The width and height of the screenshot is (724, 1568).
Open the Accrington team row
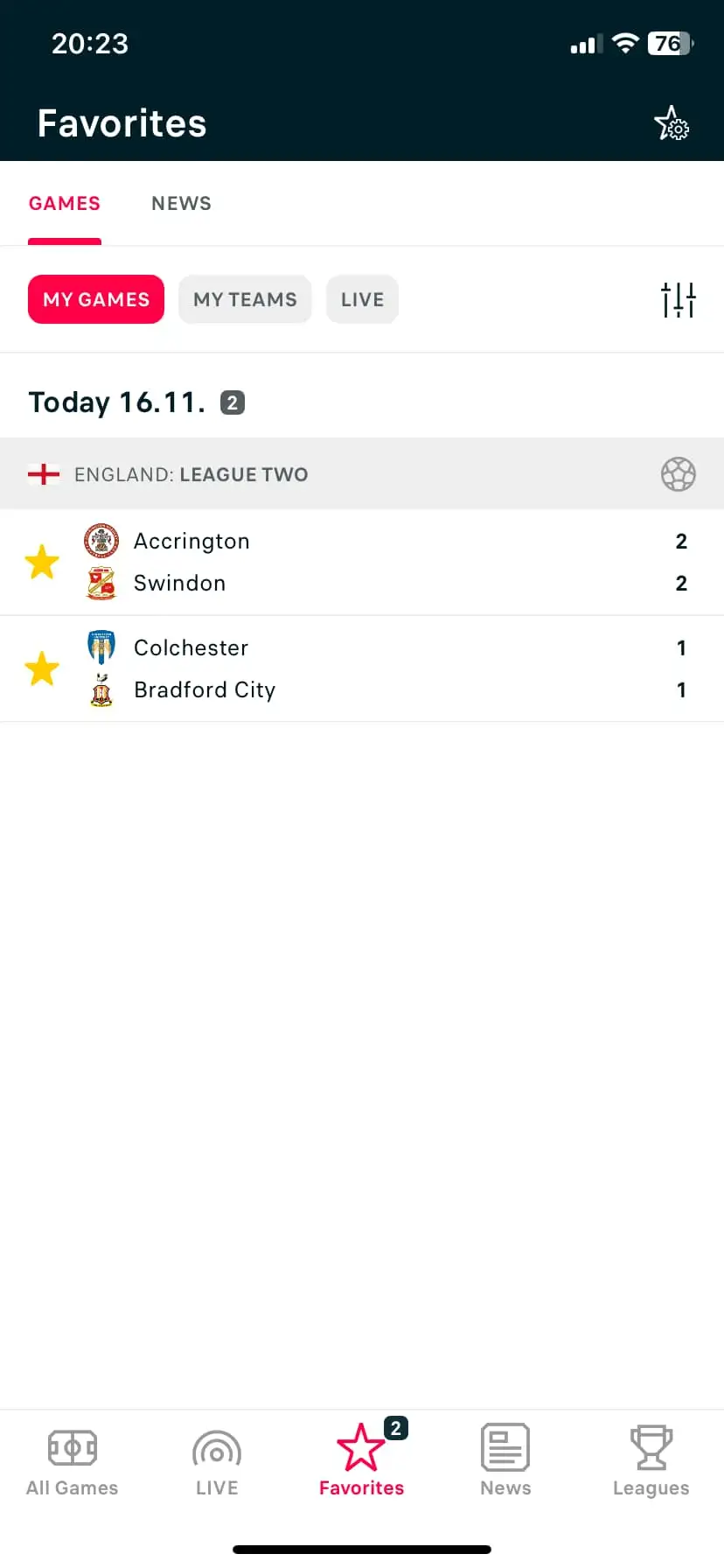coord(362,541)
